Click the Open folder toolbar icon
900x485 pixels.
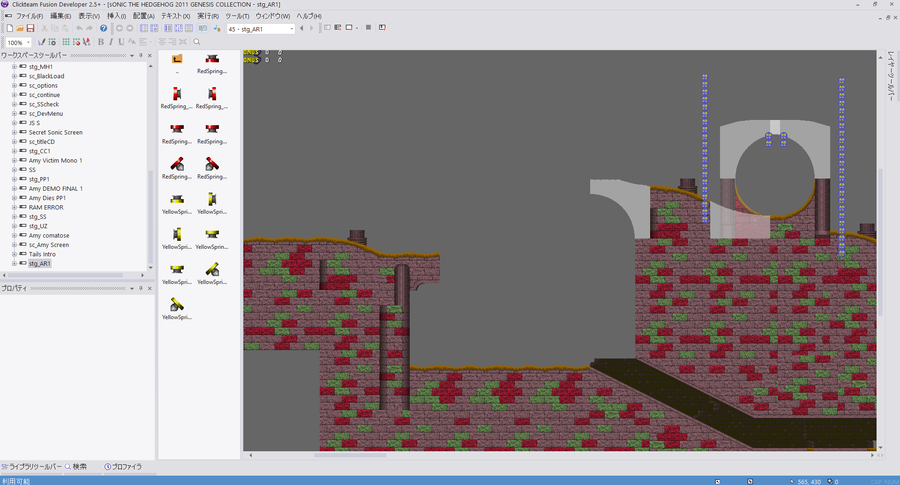20,28
